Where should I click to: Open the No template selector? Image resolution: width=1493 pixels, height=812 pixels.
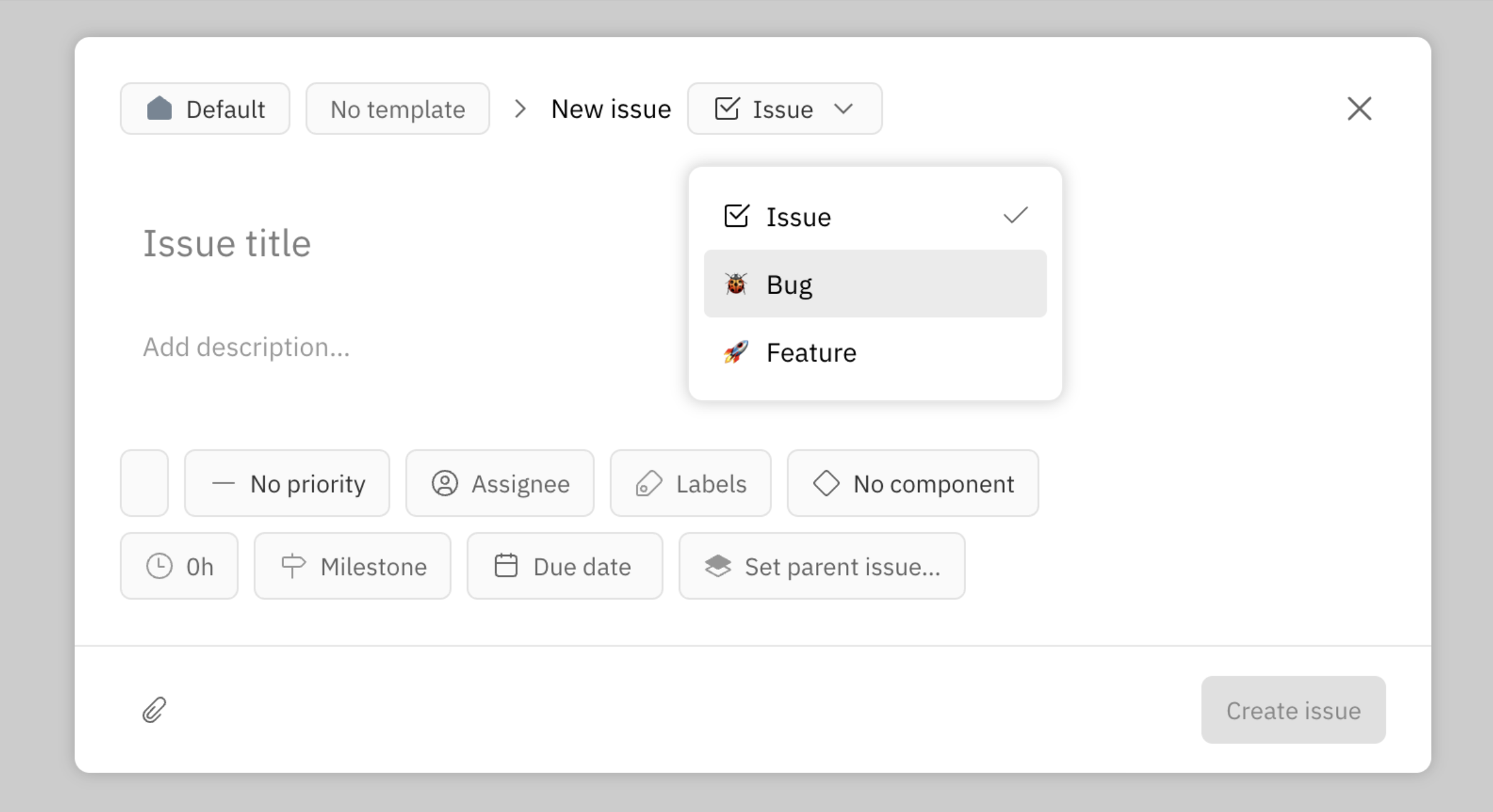pos(397,108)
